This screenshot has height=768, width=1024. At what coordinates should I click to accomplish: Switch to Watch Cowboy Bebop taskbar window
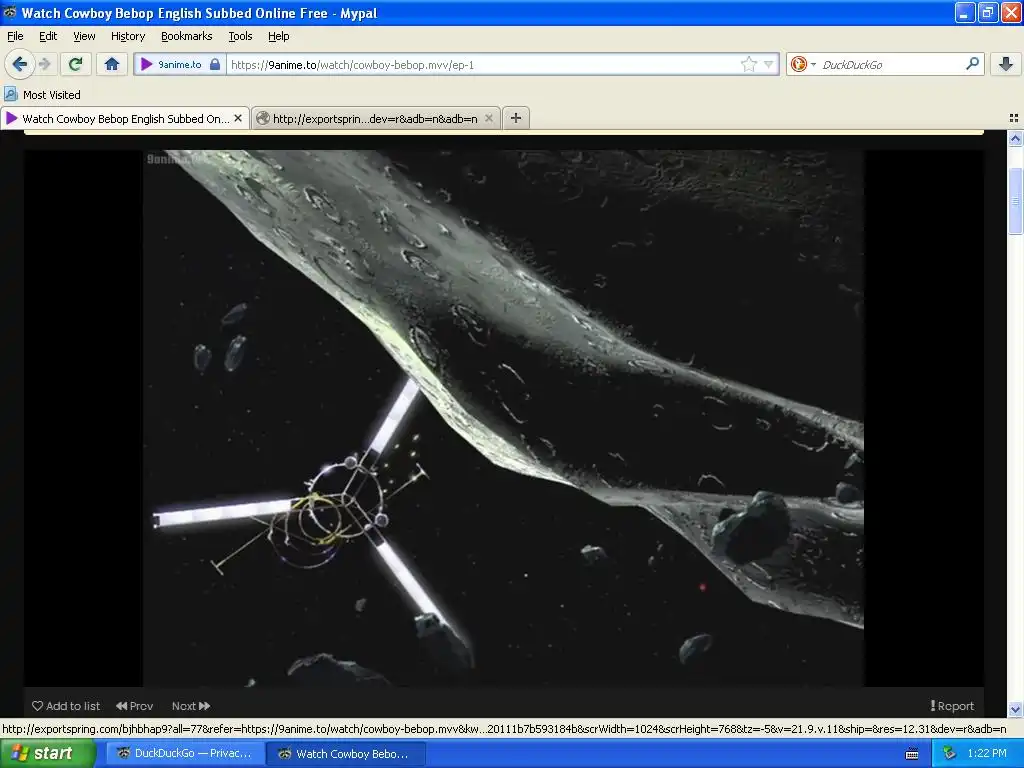click(x=347, y=754)
